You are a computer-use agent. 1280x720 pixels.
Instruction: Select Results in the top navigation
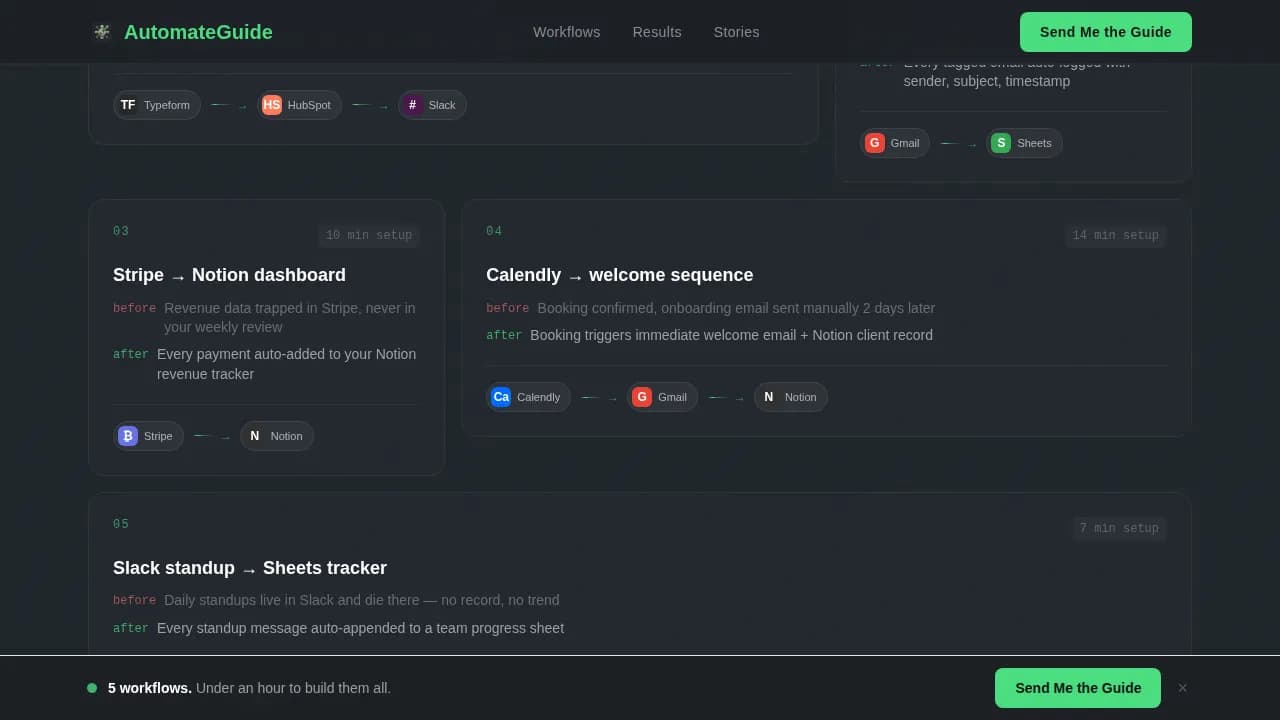point(656,32)
